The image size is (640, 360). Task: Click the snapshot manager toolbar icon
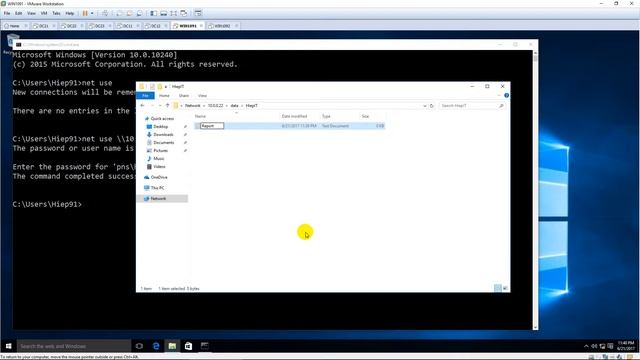(140, 13)
